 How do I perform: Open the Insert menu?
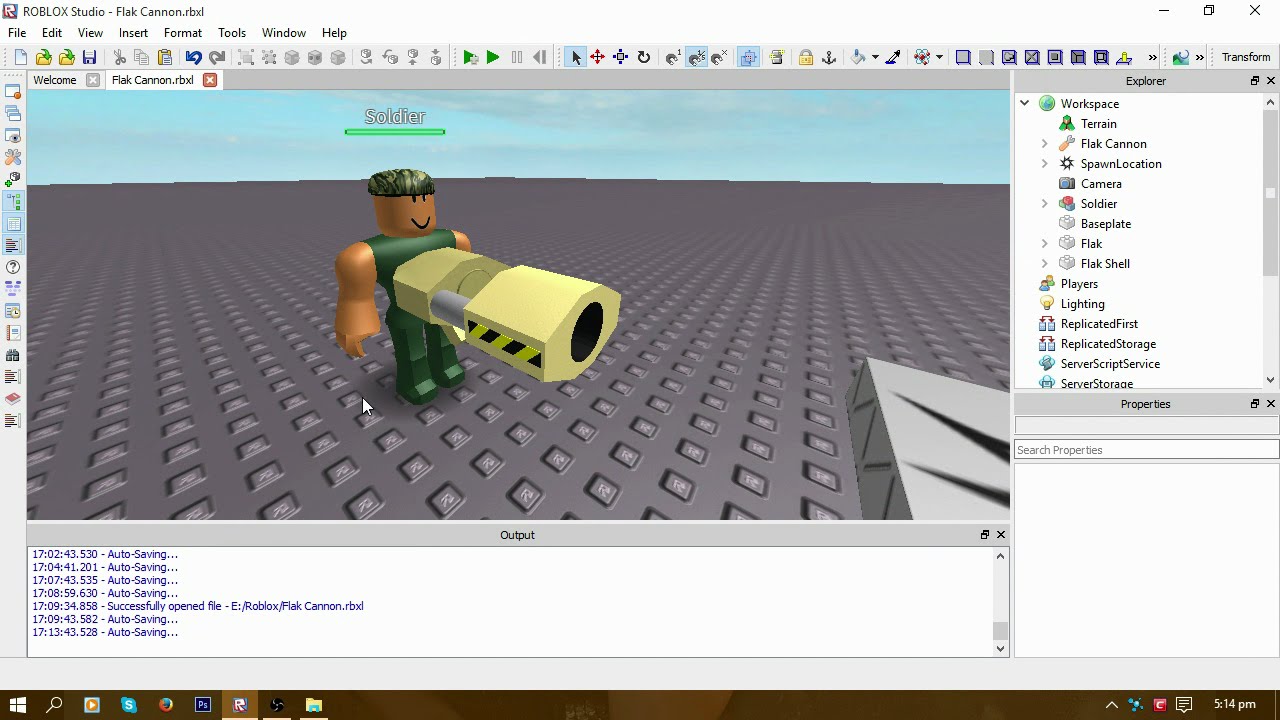coord(133,33)
